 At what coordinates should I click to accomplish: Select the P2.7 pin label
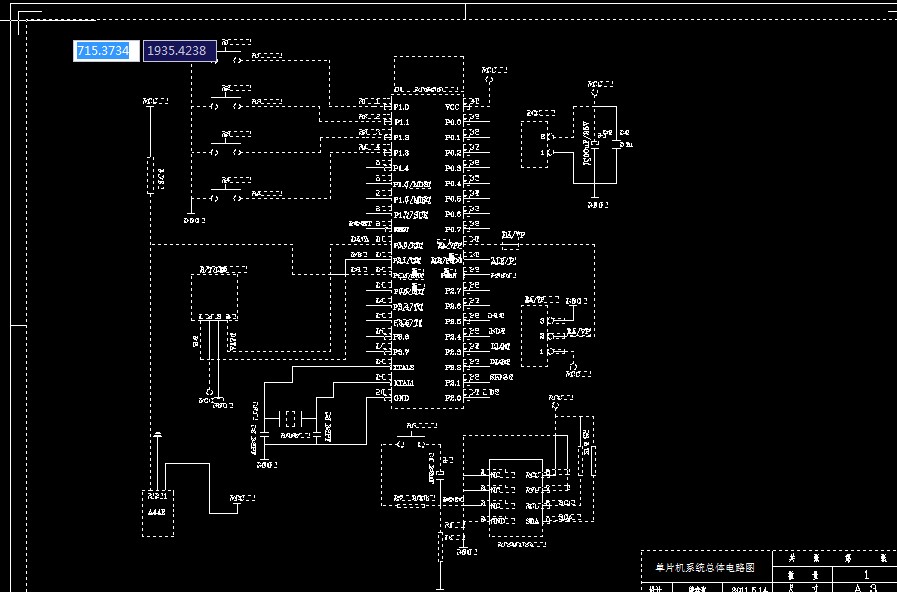453,291
